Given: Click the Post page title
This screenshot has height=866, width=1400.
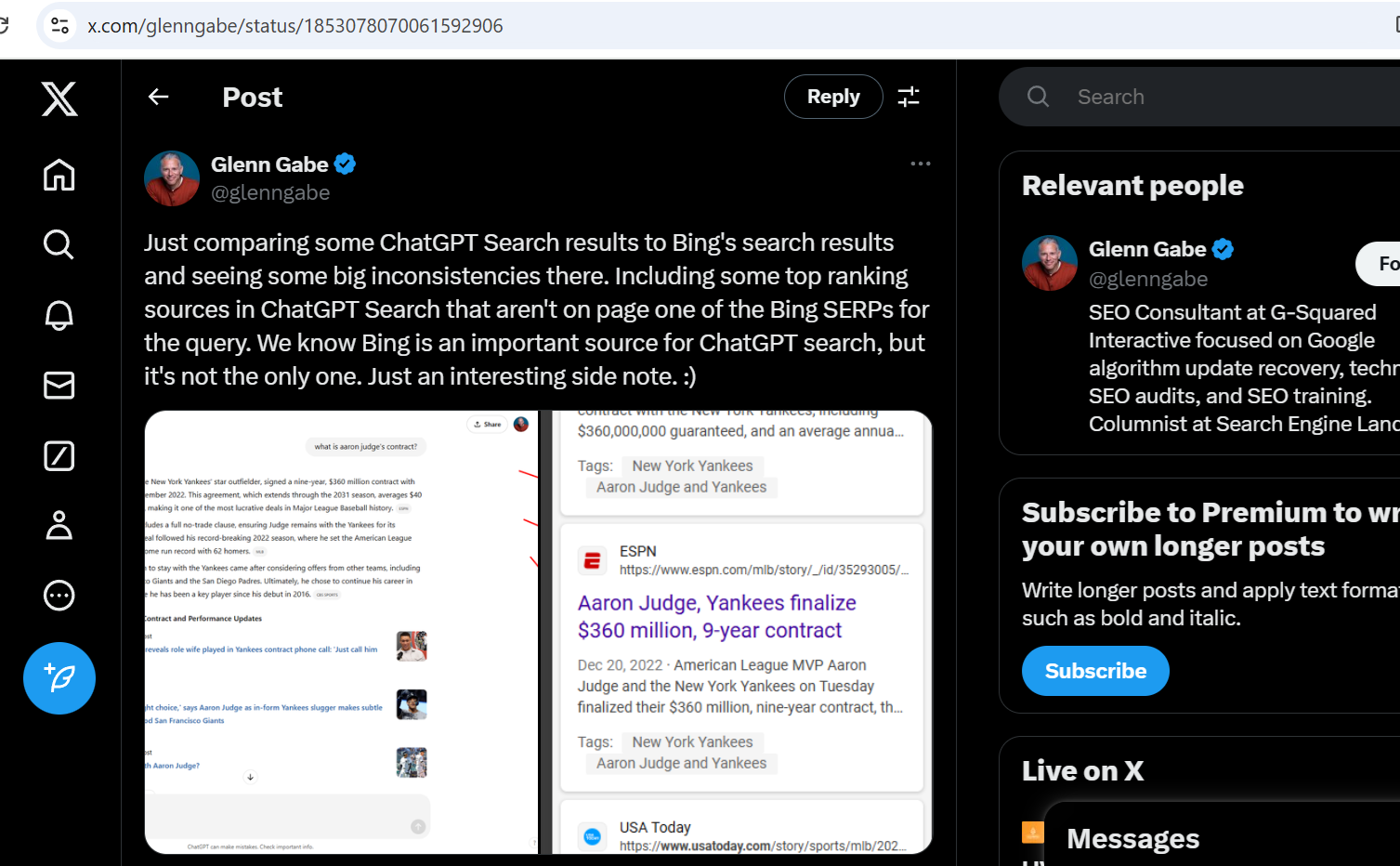Looking at the screenshot, I should click(x=253, y=97).
